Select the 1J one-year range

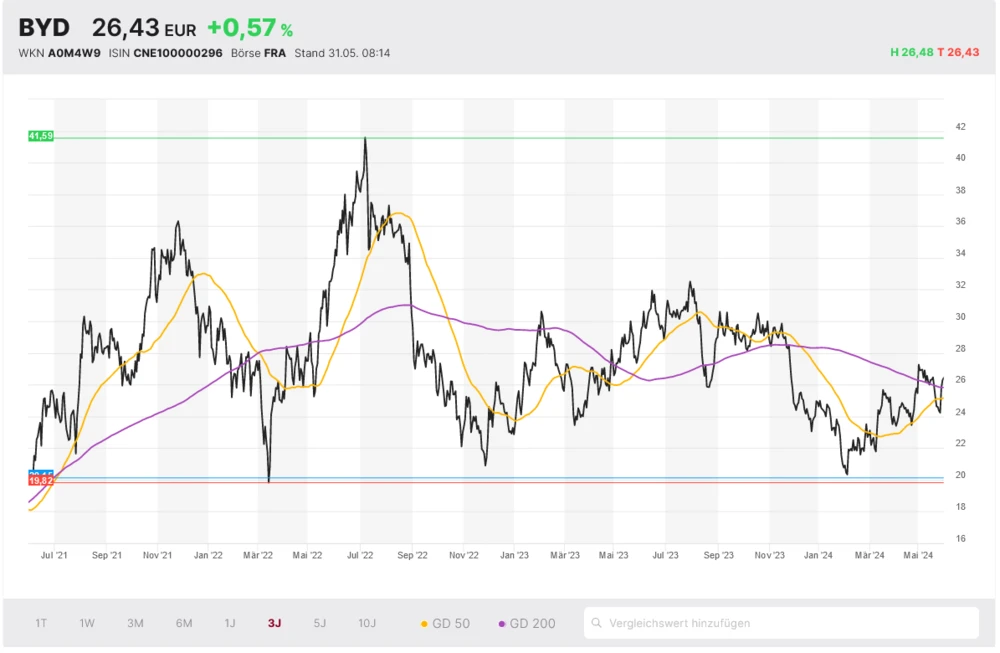tap(230, 623)
